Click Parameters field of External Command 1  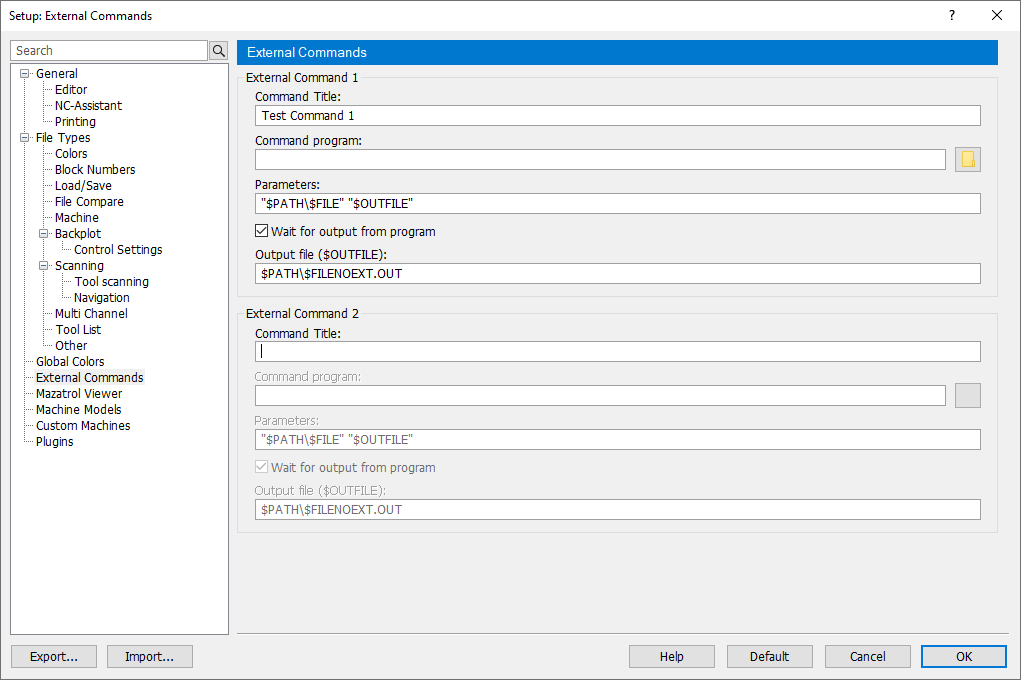coord(617,203)
